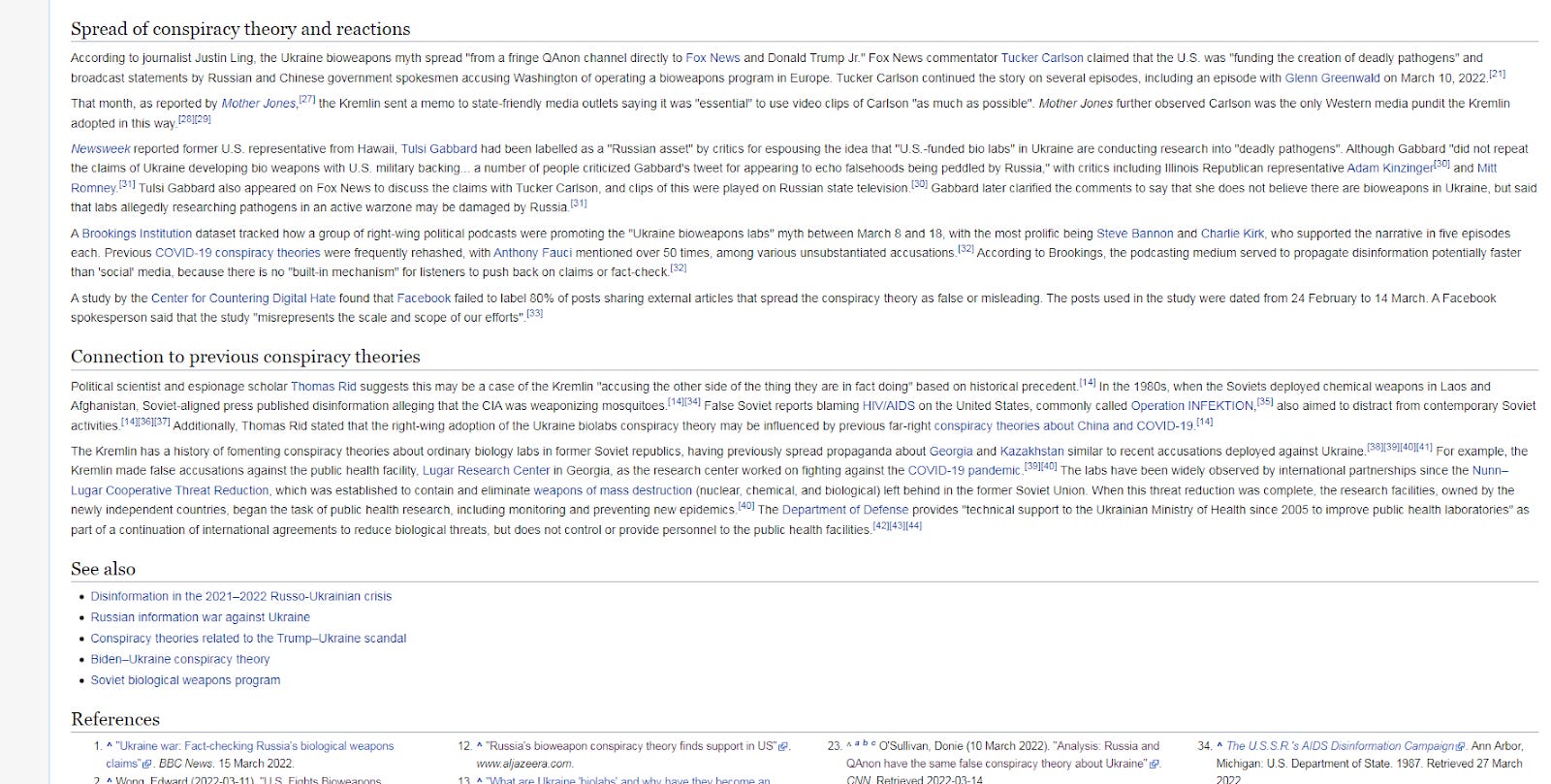Viewport: 1551px width, 784px height.
Task: Click 'Connection to previous conspiracy theories' heading
Action: [x=245, y=357]
